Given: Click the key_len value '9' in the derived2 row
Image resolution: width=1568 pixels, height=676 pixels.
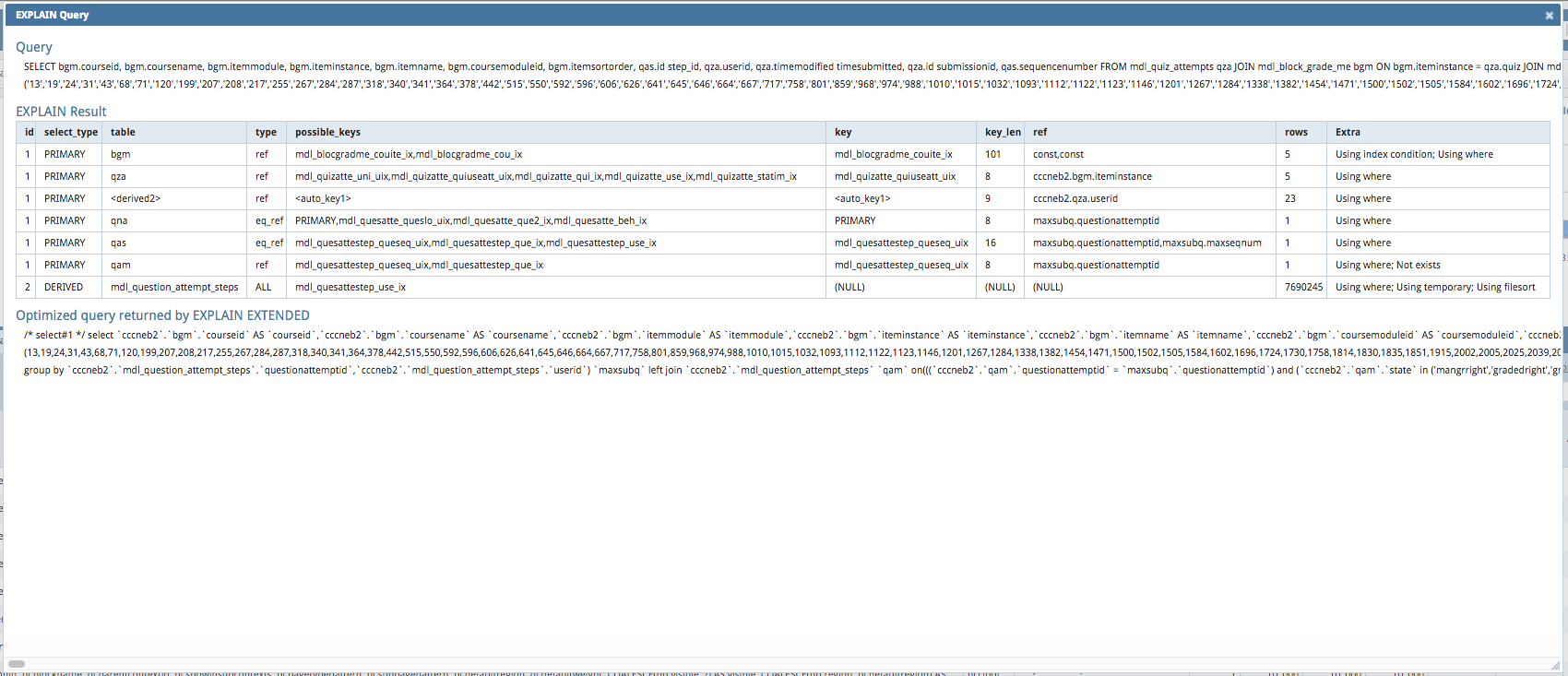Looking at the screenshot, I should (x=1001, y=198).
